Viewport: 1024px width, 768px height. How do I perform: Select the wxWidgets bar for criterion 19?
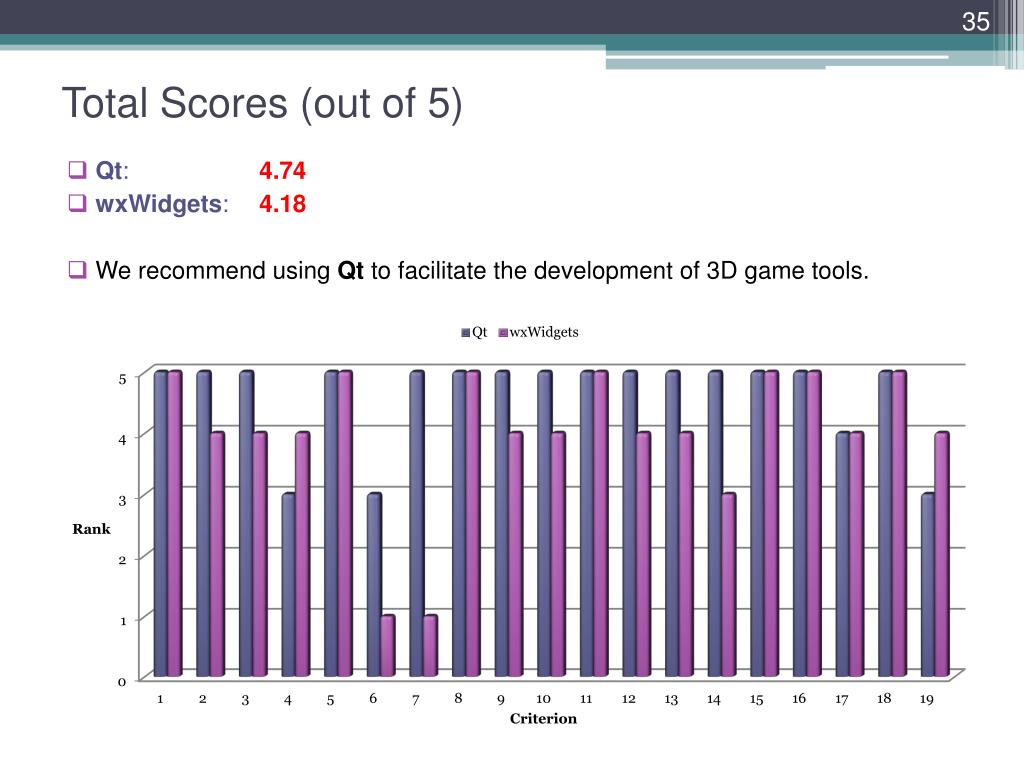tap(942, 554)
